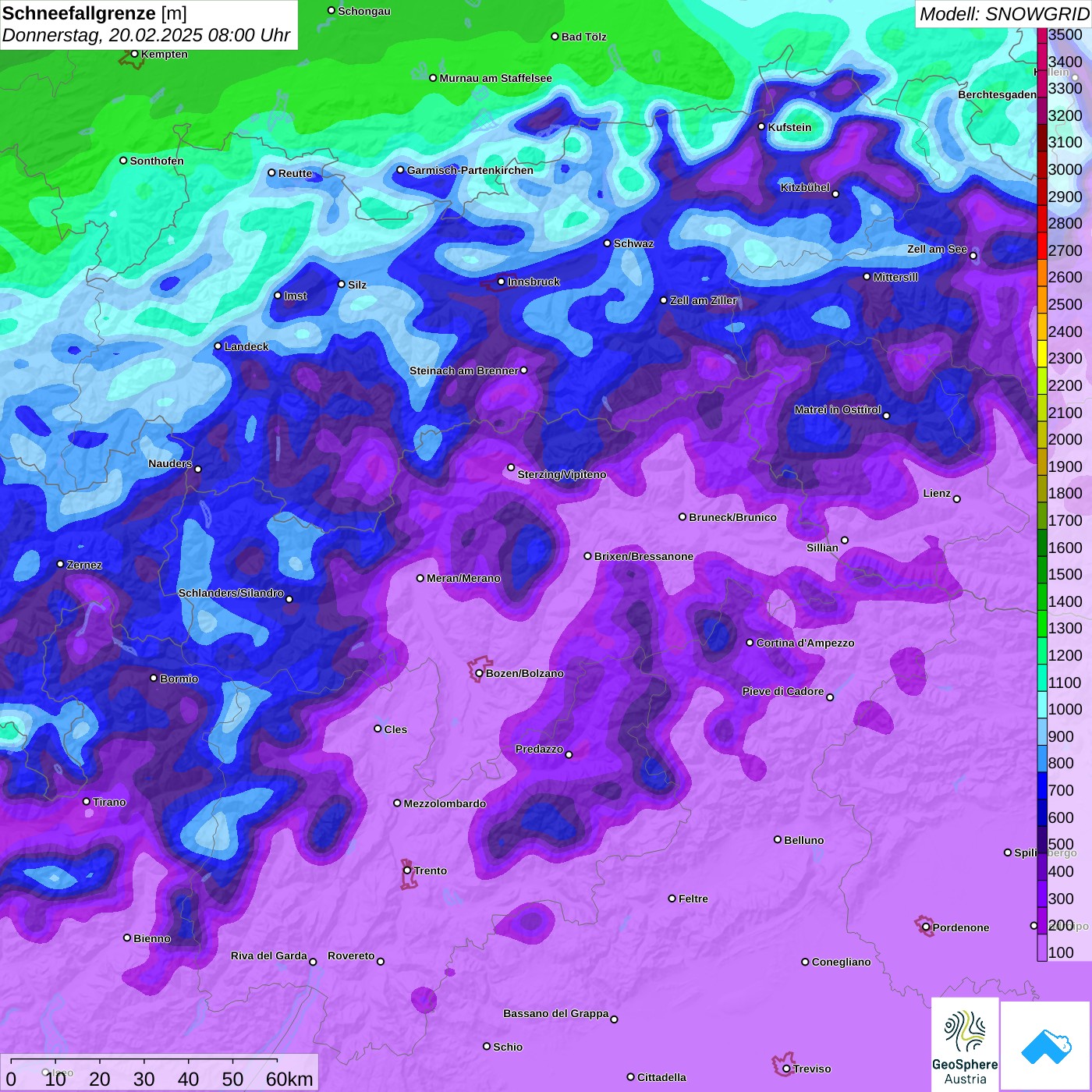Click the blue snow app logo
This screenshot has width=1092, height=1092.
click(1045, 1046)
